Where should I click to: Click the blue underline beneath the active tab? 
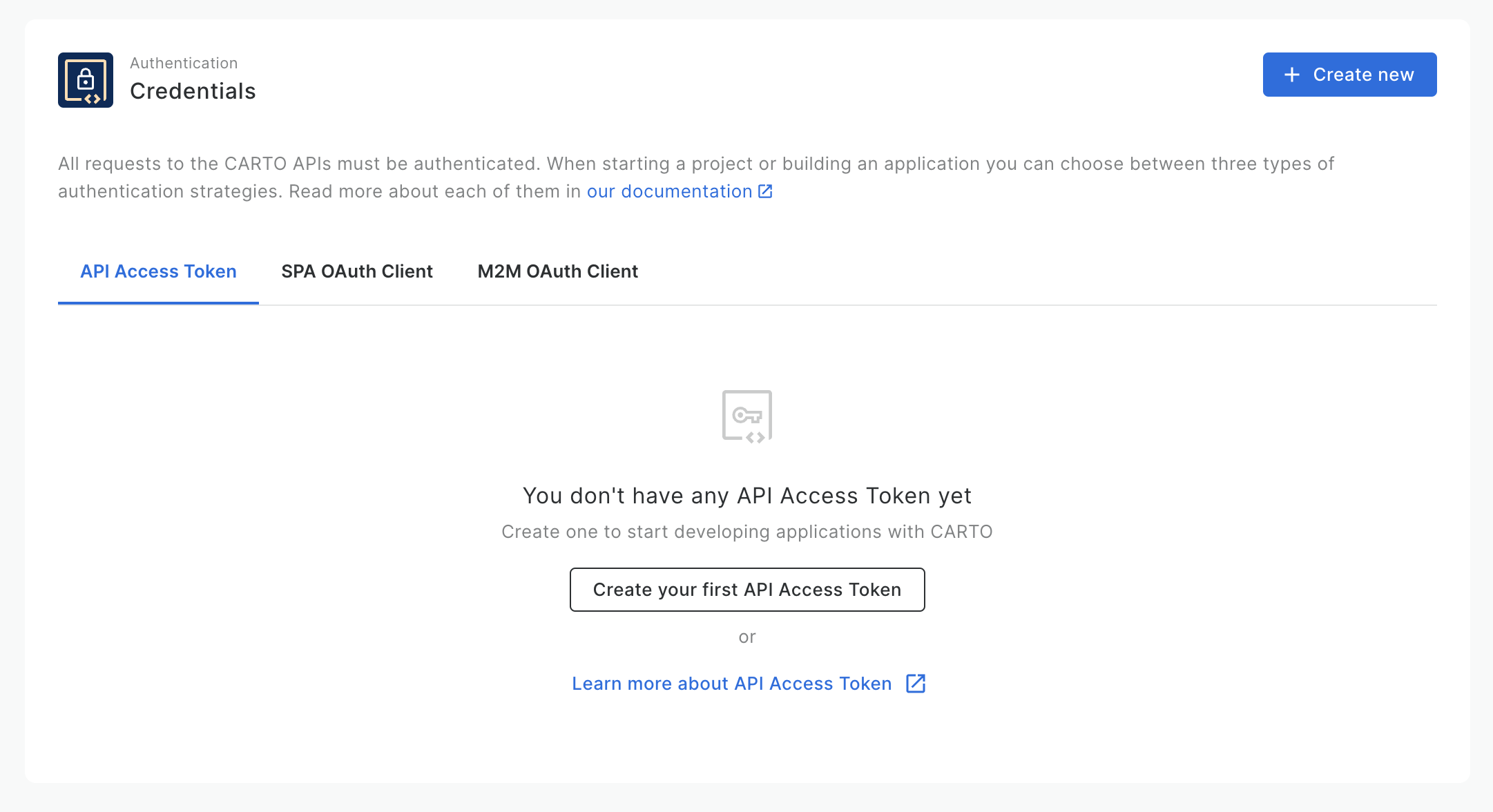point(158,302)
